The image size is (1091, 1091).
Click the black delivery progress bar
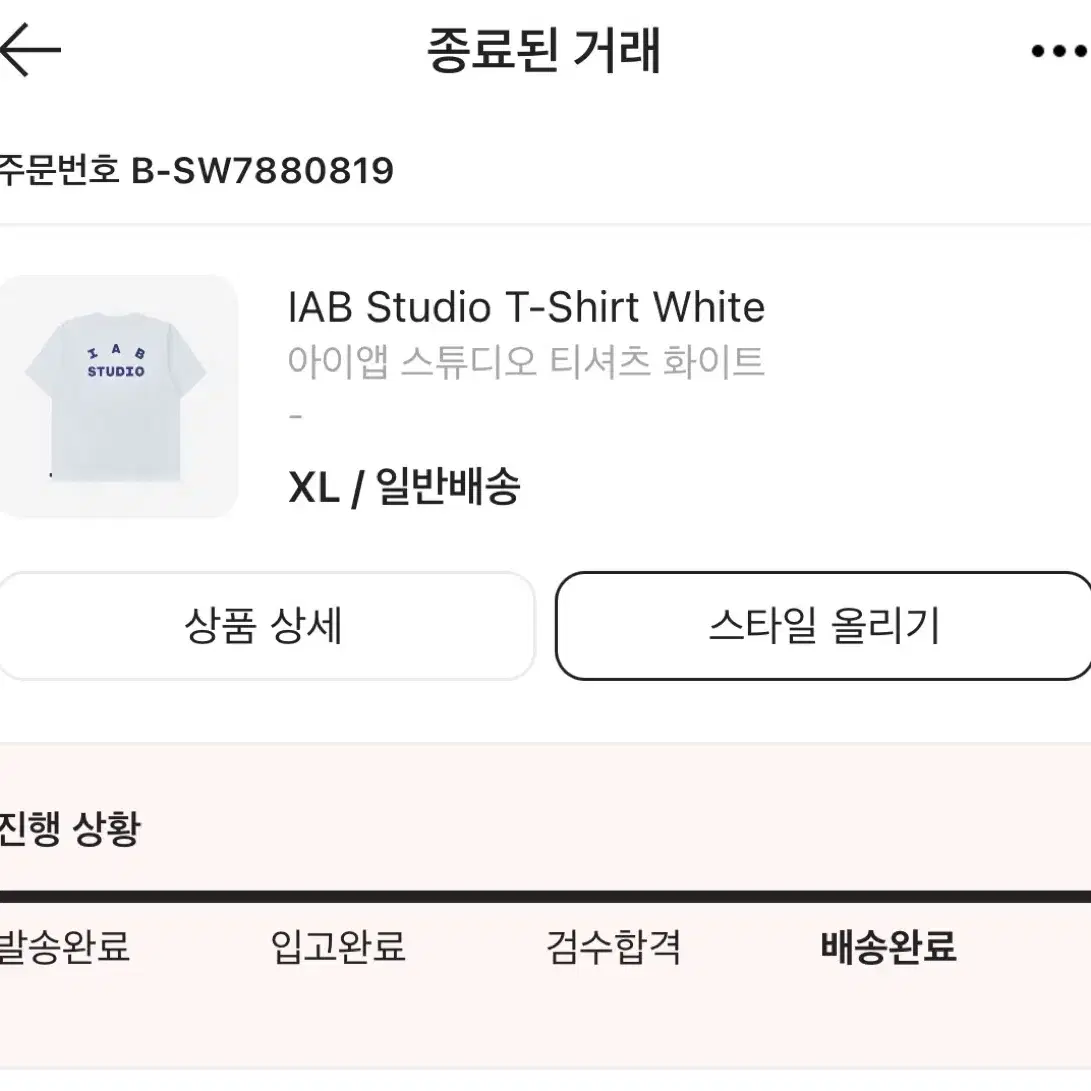(546, 896)
